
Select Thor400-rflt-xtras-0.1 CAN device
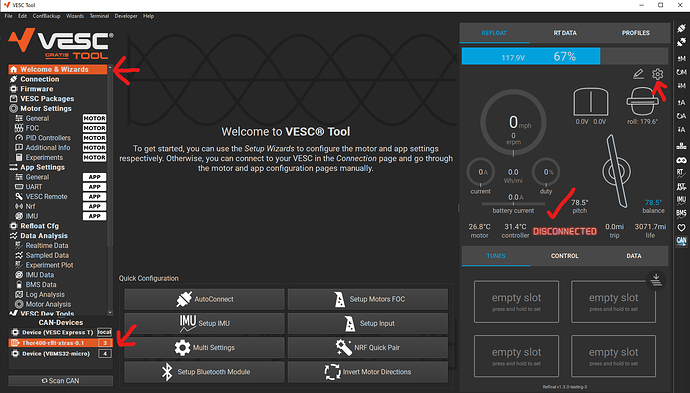click(61, 343)
